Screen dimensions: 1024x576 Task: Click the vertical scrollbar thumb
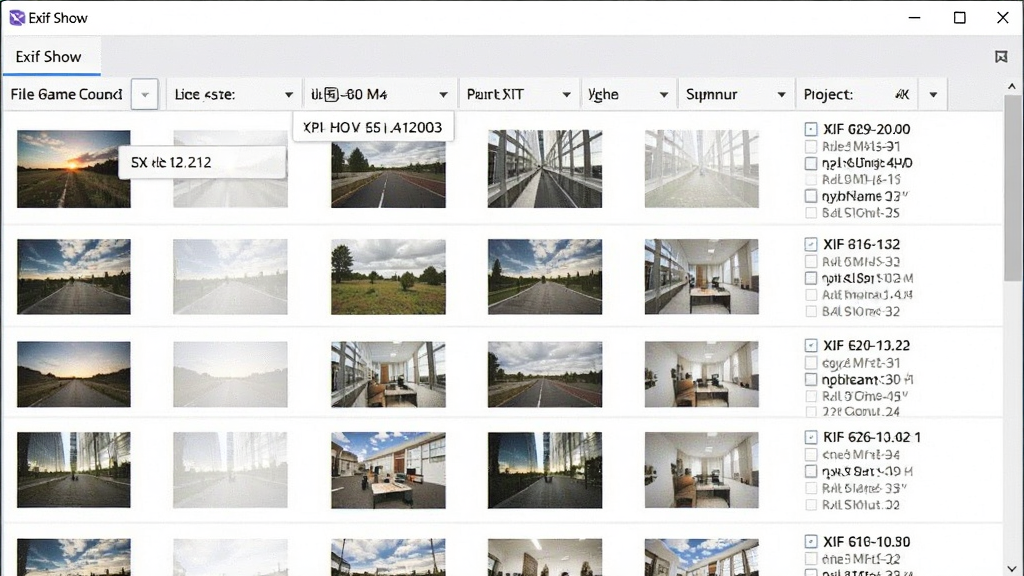(1012, 188)
